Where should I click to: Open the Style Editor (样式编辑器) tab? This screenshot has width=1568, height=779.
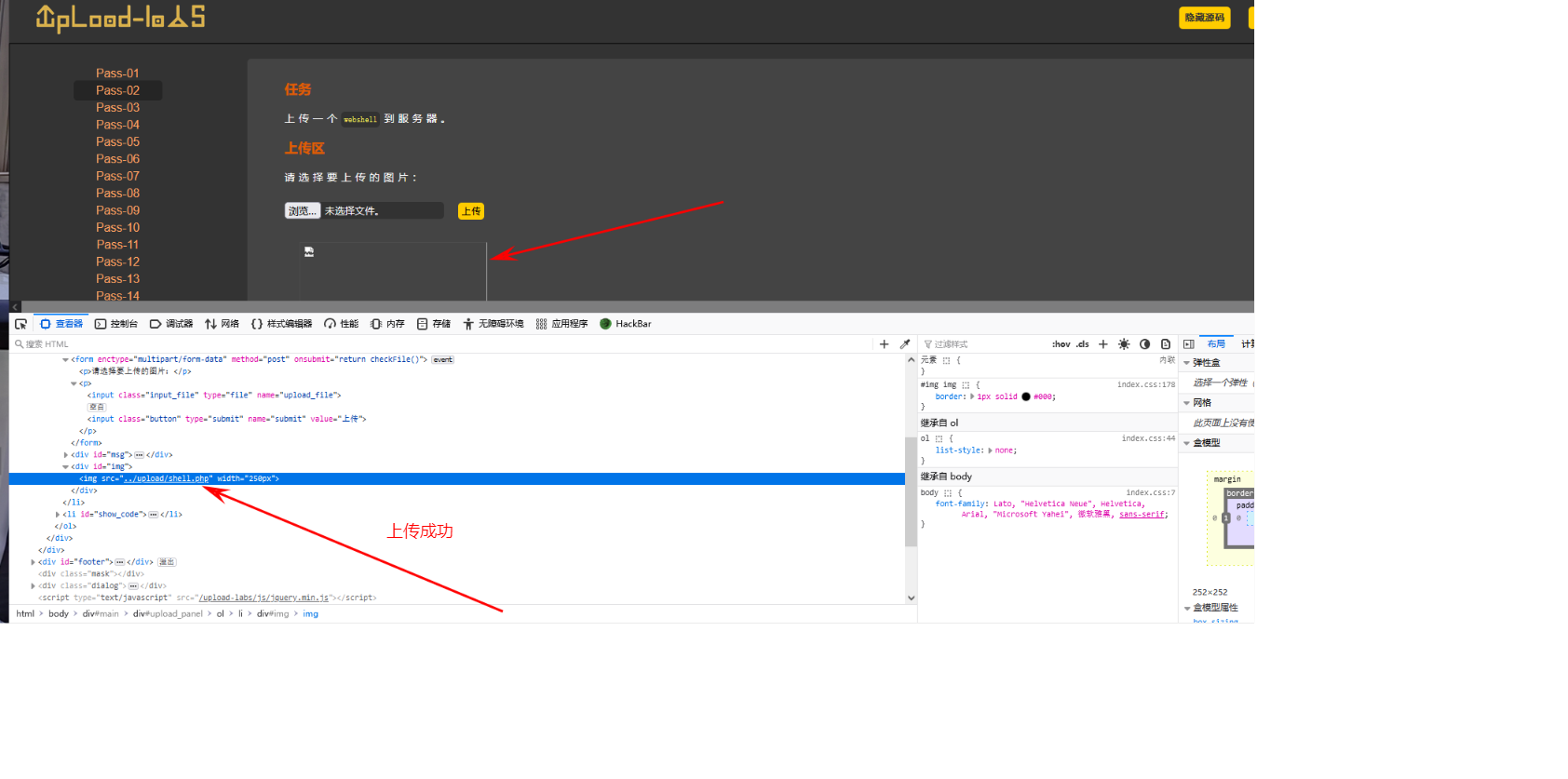[282, 324]
